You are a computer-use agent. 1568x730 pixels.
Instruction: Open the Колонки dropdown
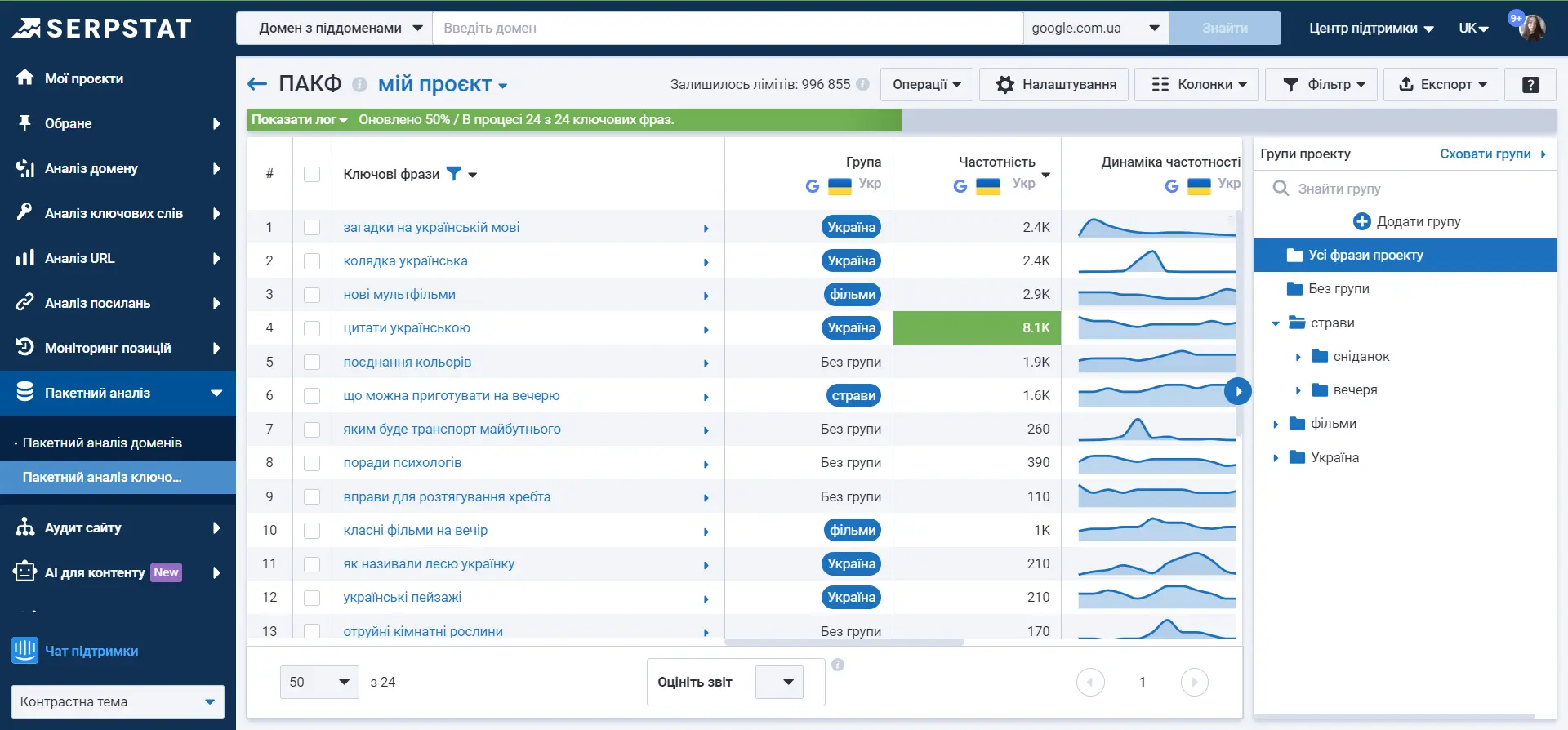coord(1197,84)
